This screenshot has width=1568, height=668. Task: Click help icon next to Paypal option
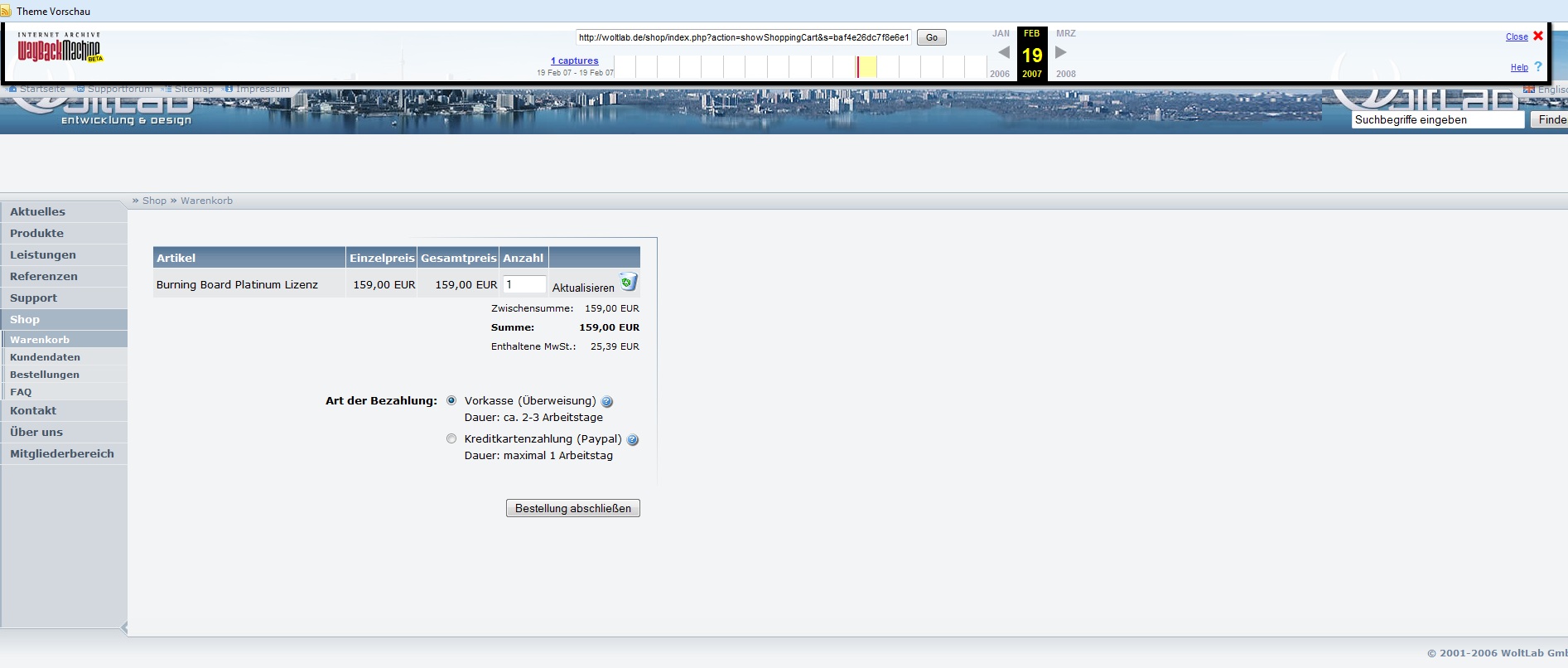(x=633, y=440)
